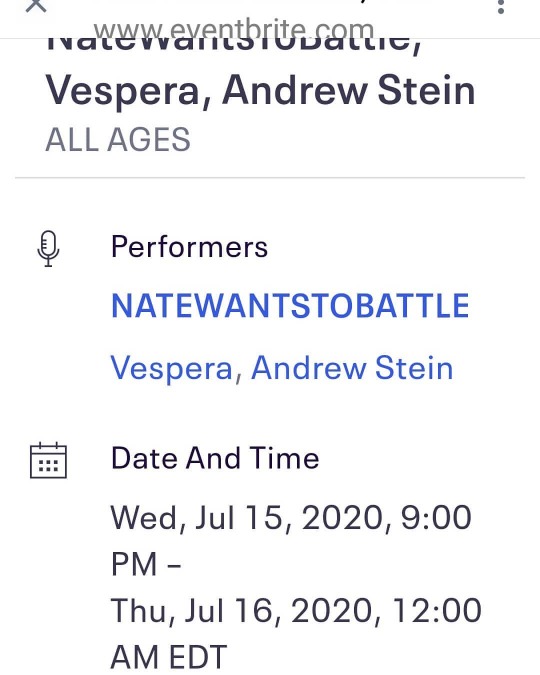Tap the AM EDT timezone text
Image resolution: width=540 pixels, height=675 pixels.
point(169,657)
